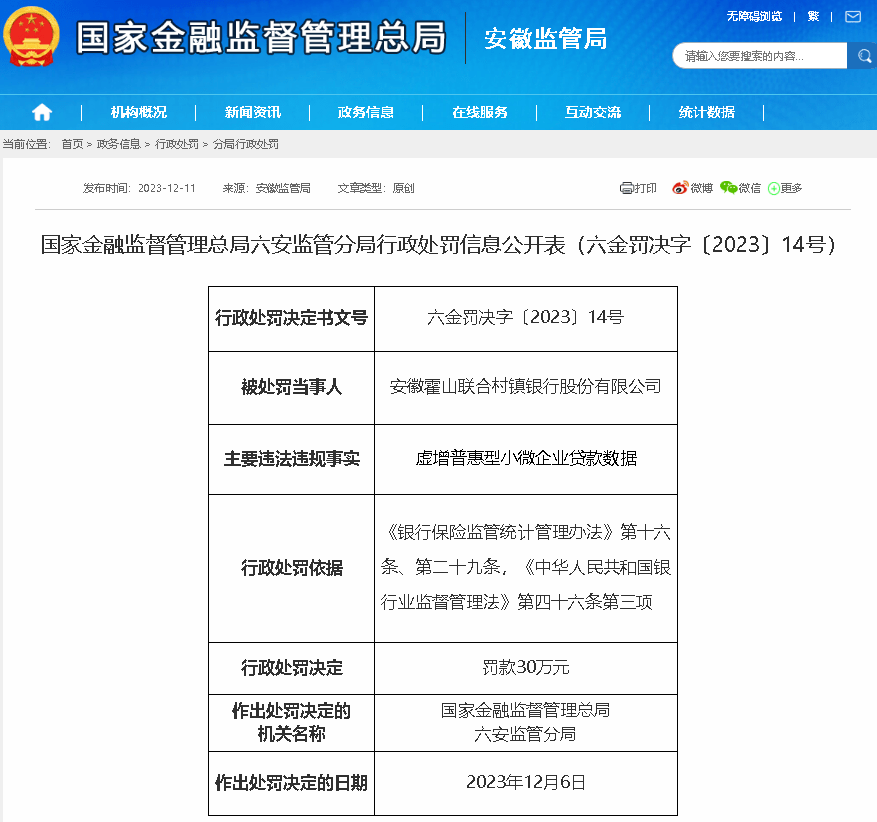Click the 主要违法违规事实 header cell
Image resolution: width=877 pixels, height=822 pixels.
[x=291, y=459]
